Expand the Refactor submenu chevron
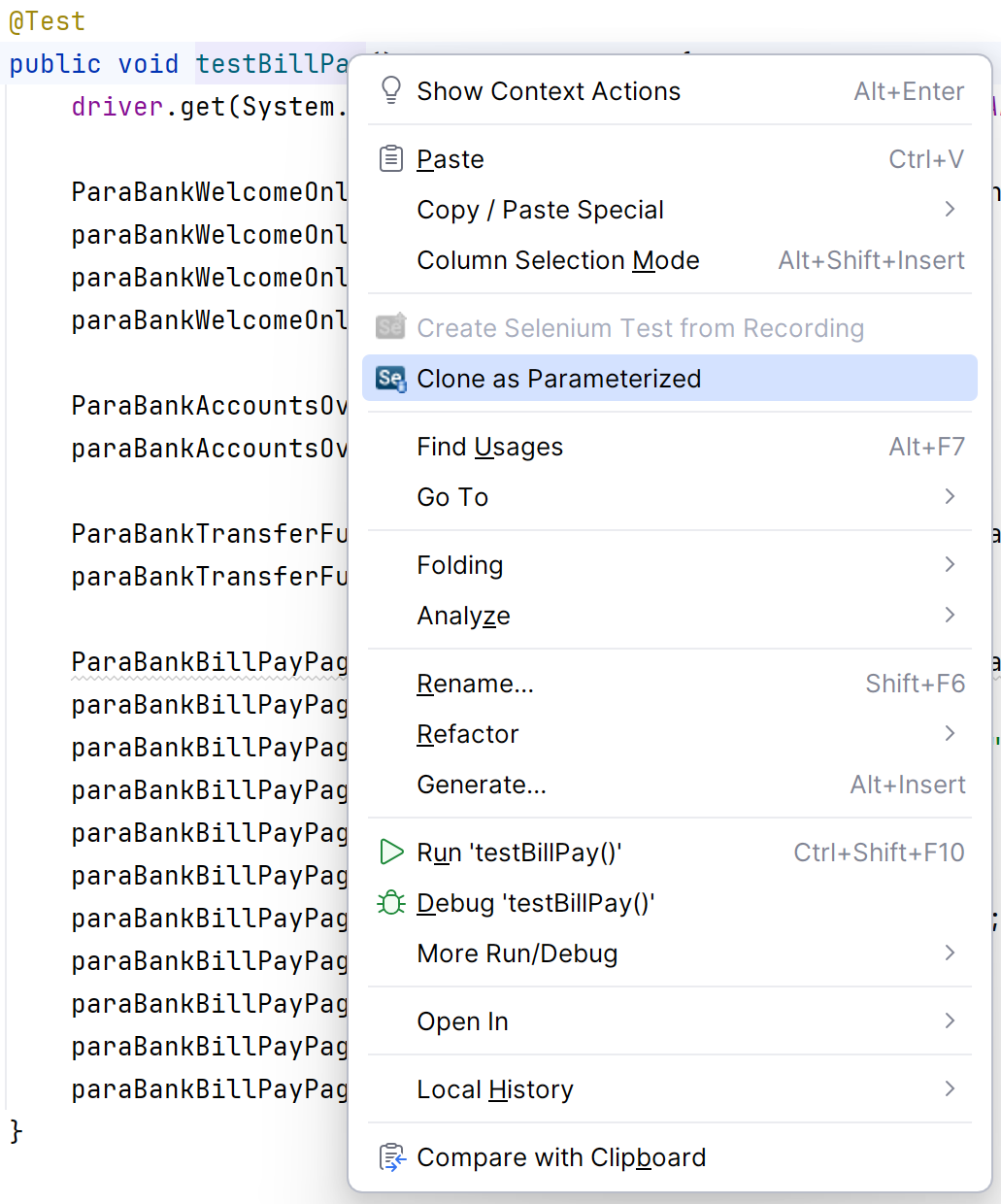The height and width of the screenshot is (1204, 1001). tap(950, 733)
